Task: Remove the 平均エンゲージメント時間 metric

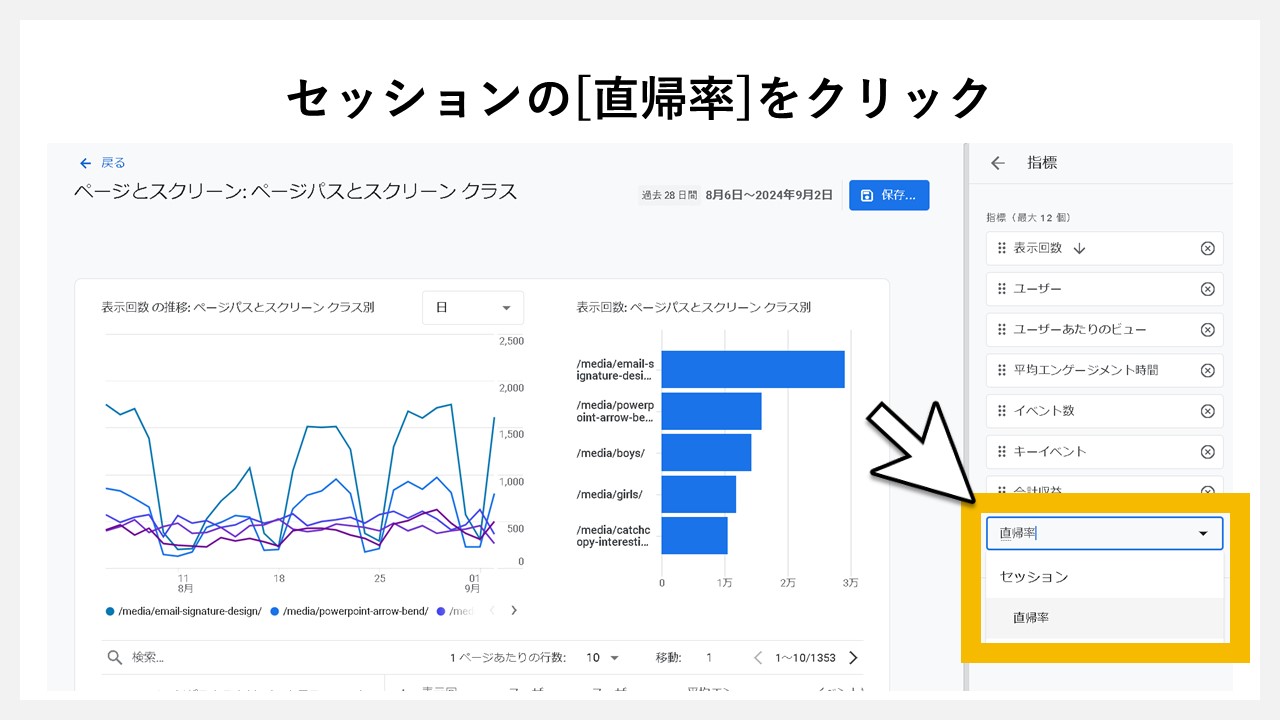Action: (1208, 370)
